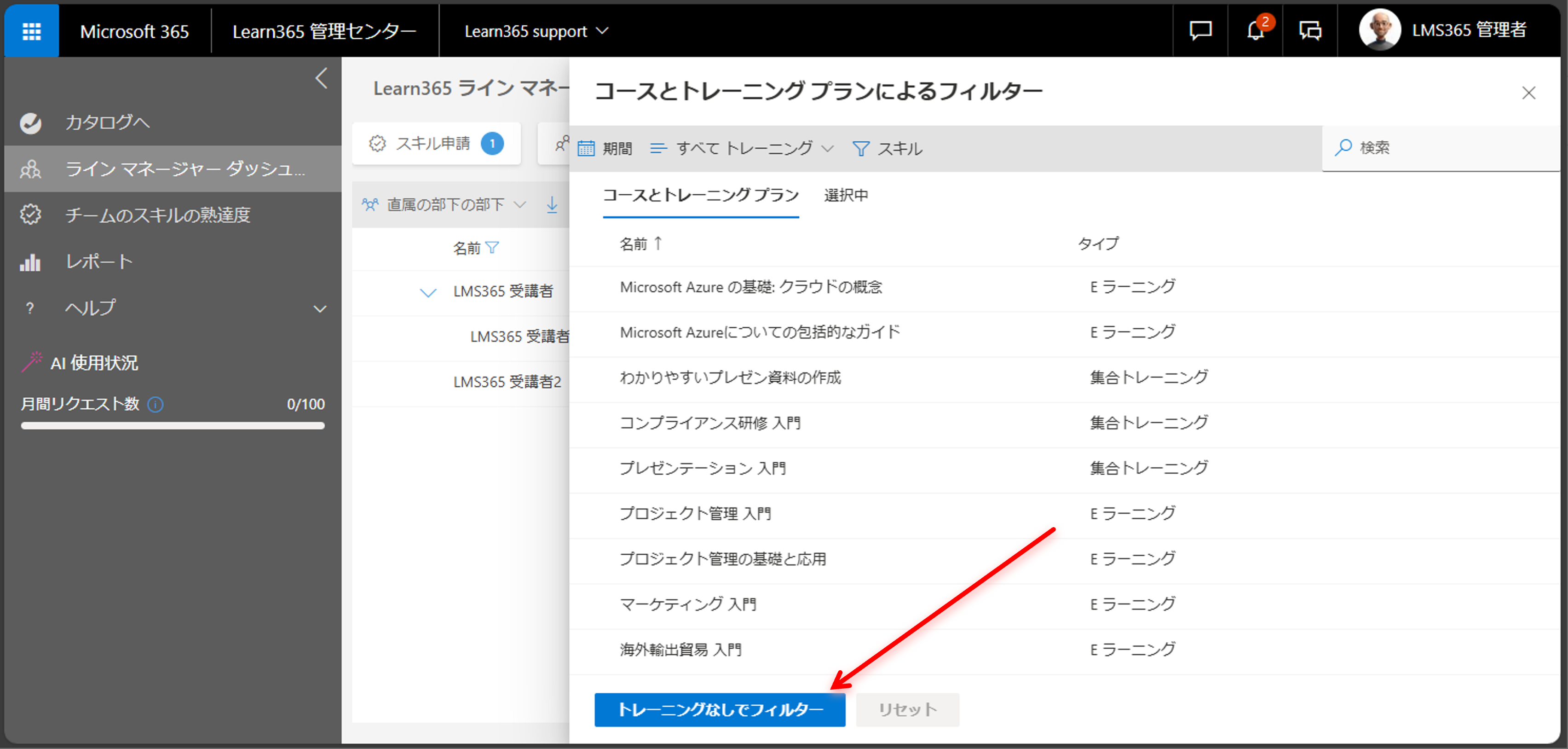The width and height of the screenshot is (1568, 749).
Task: Click LMS365 受講者2 in dashboard list
Action: point(507,383)
